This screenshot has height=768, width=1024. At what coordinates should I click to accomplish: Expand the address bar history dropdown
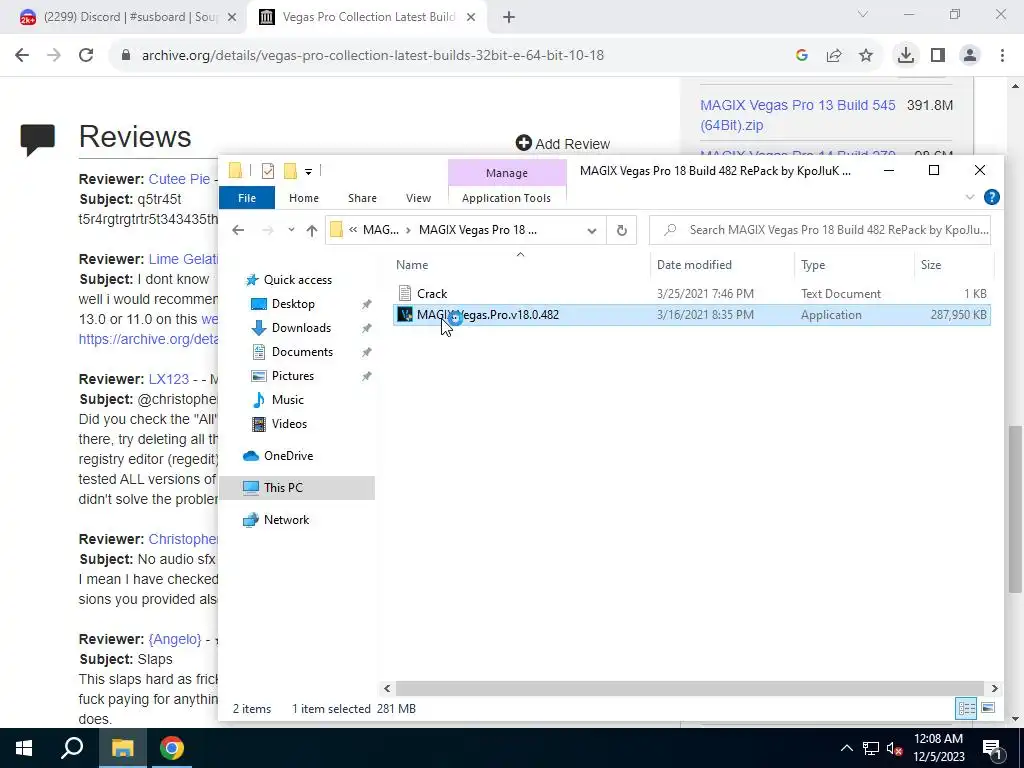592,230
